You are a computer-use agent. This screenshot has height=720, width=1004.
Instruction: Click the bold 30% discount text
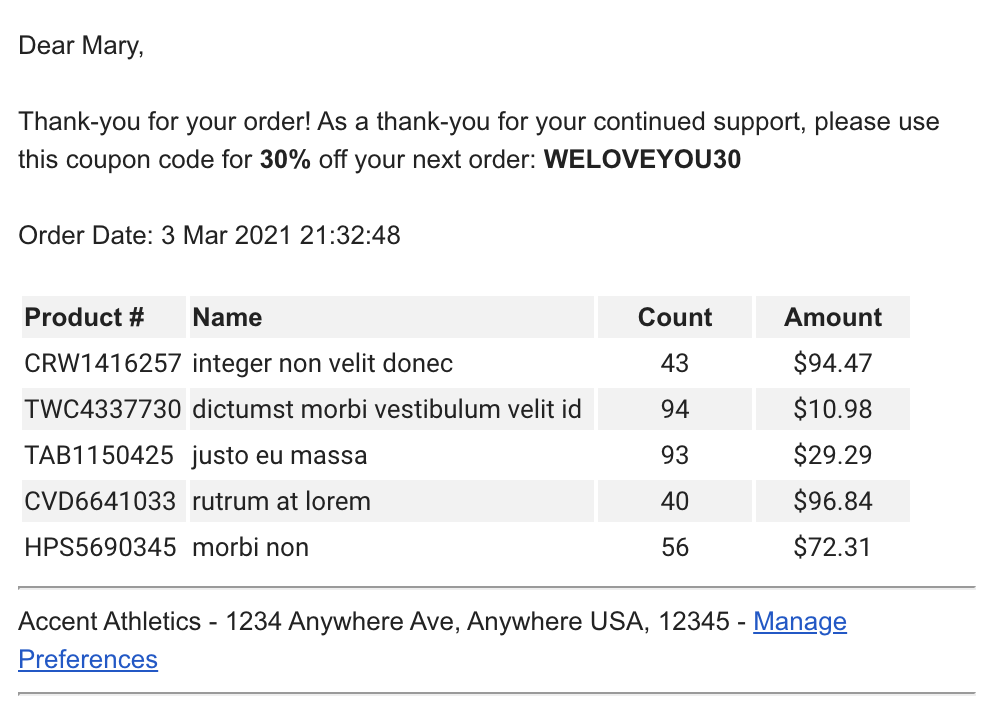click(285, 160)
